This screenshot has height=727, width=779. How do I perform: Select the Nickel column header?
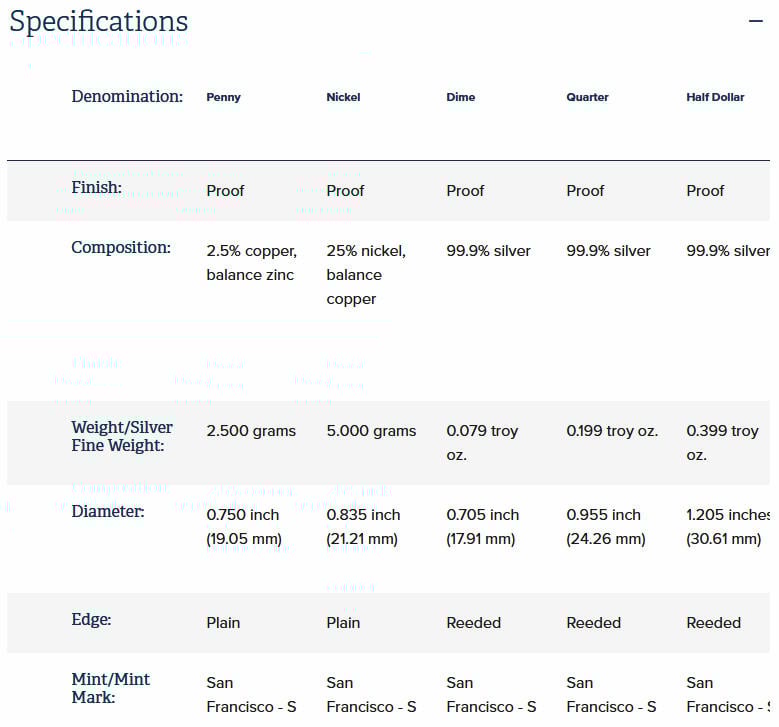point(343,97)
